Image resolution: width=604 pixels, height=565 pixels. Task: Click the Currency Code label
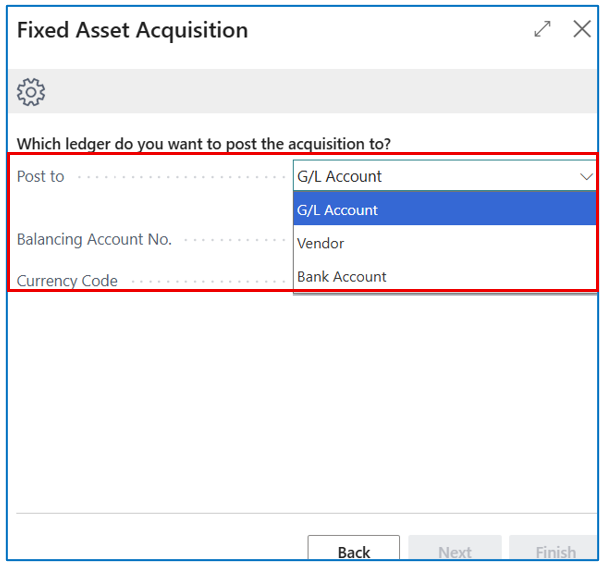(x=67, y=281)
